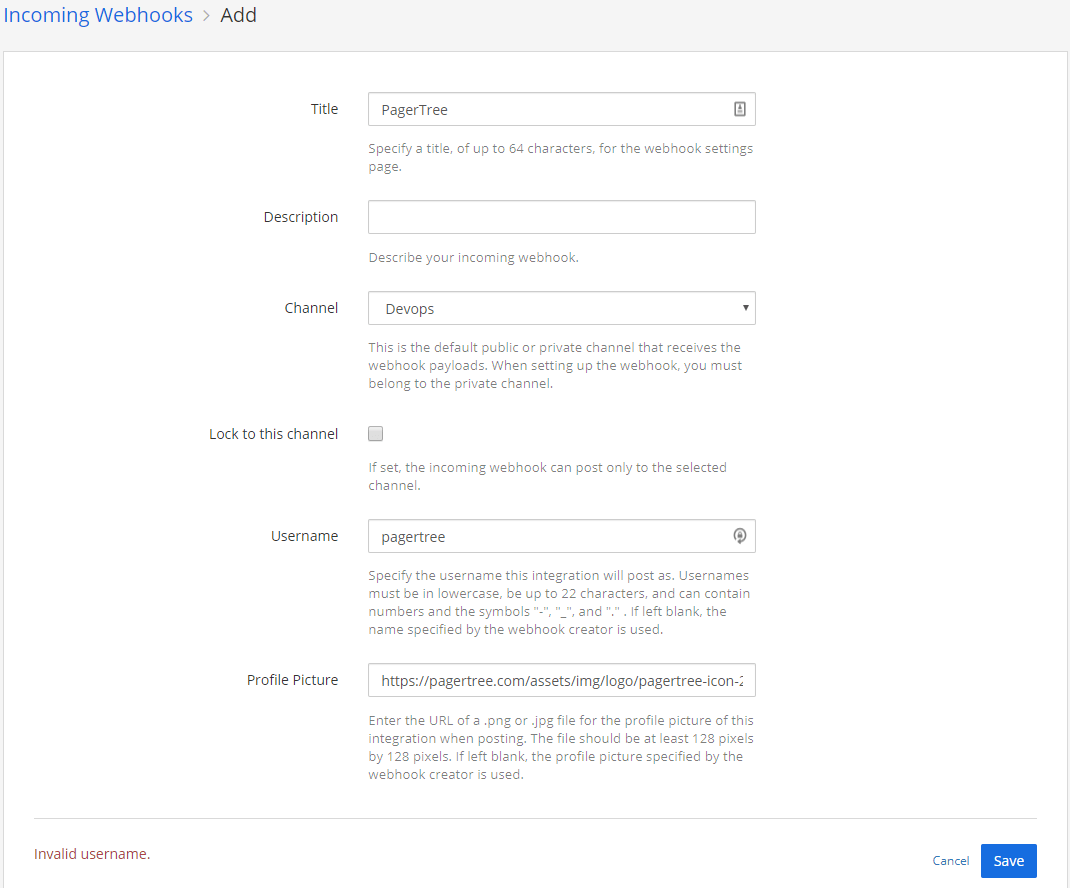The width and height of the screenshot is (1070, 888).
Task: Select the Add breadcrumb item
Action: click(x=239, y=16)
